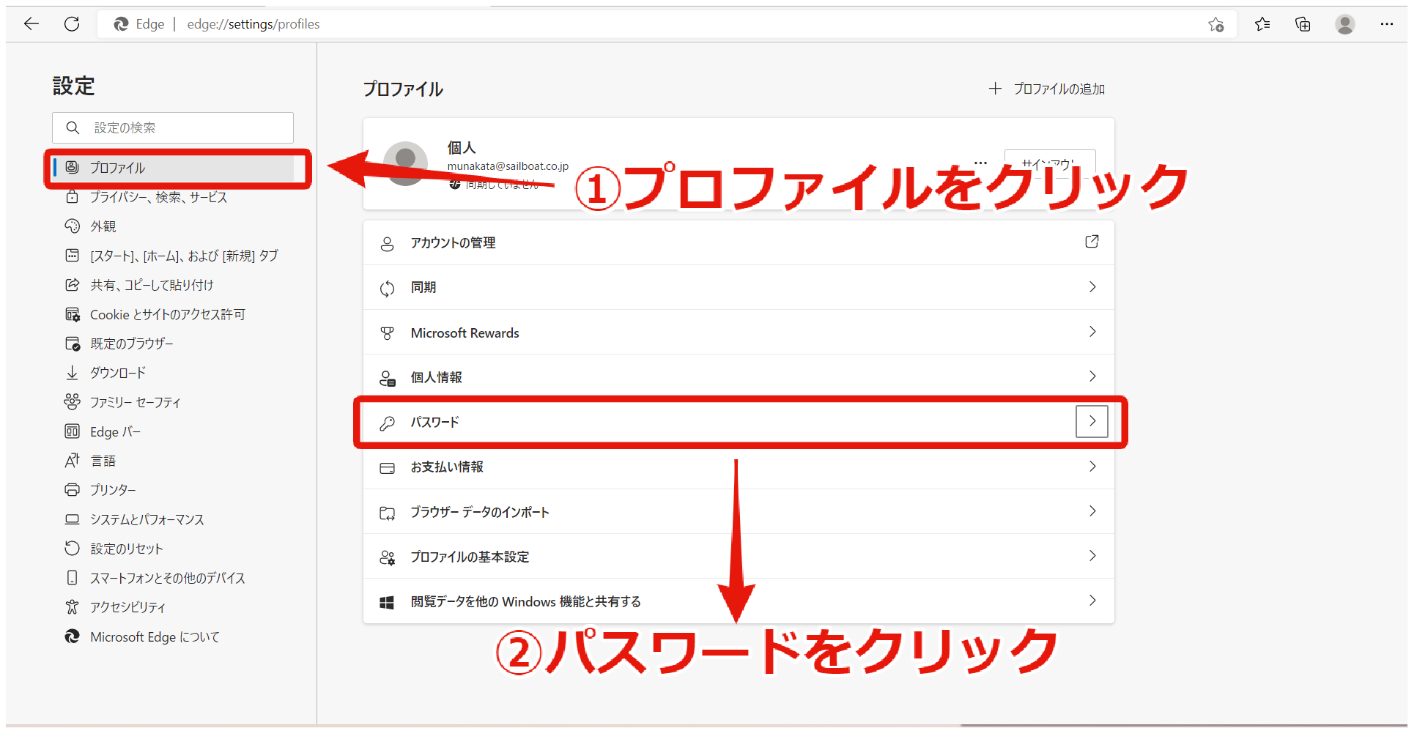1416x734 pixels.
Task: Open プロファイルの基本設定 row
Action: click(x=738, y=556)
